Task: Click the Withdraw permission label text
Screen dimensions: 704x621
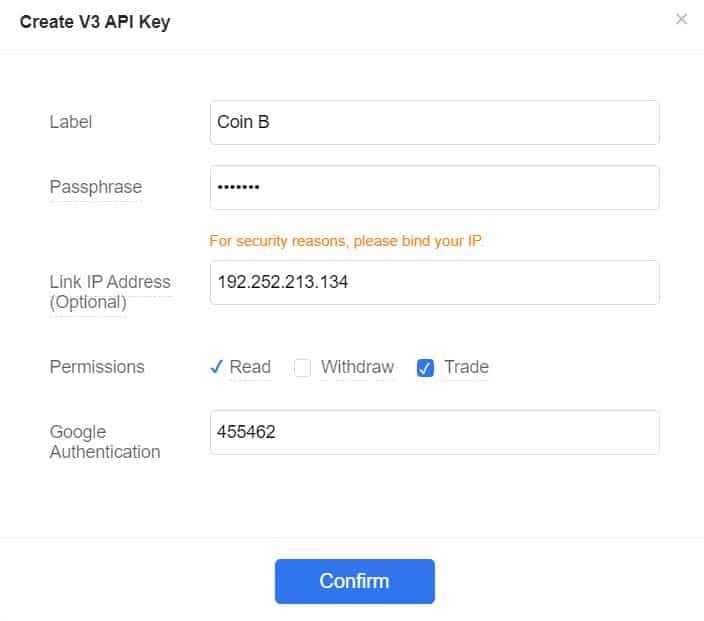Action: click(x=357, y=367)
